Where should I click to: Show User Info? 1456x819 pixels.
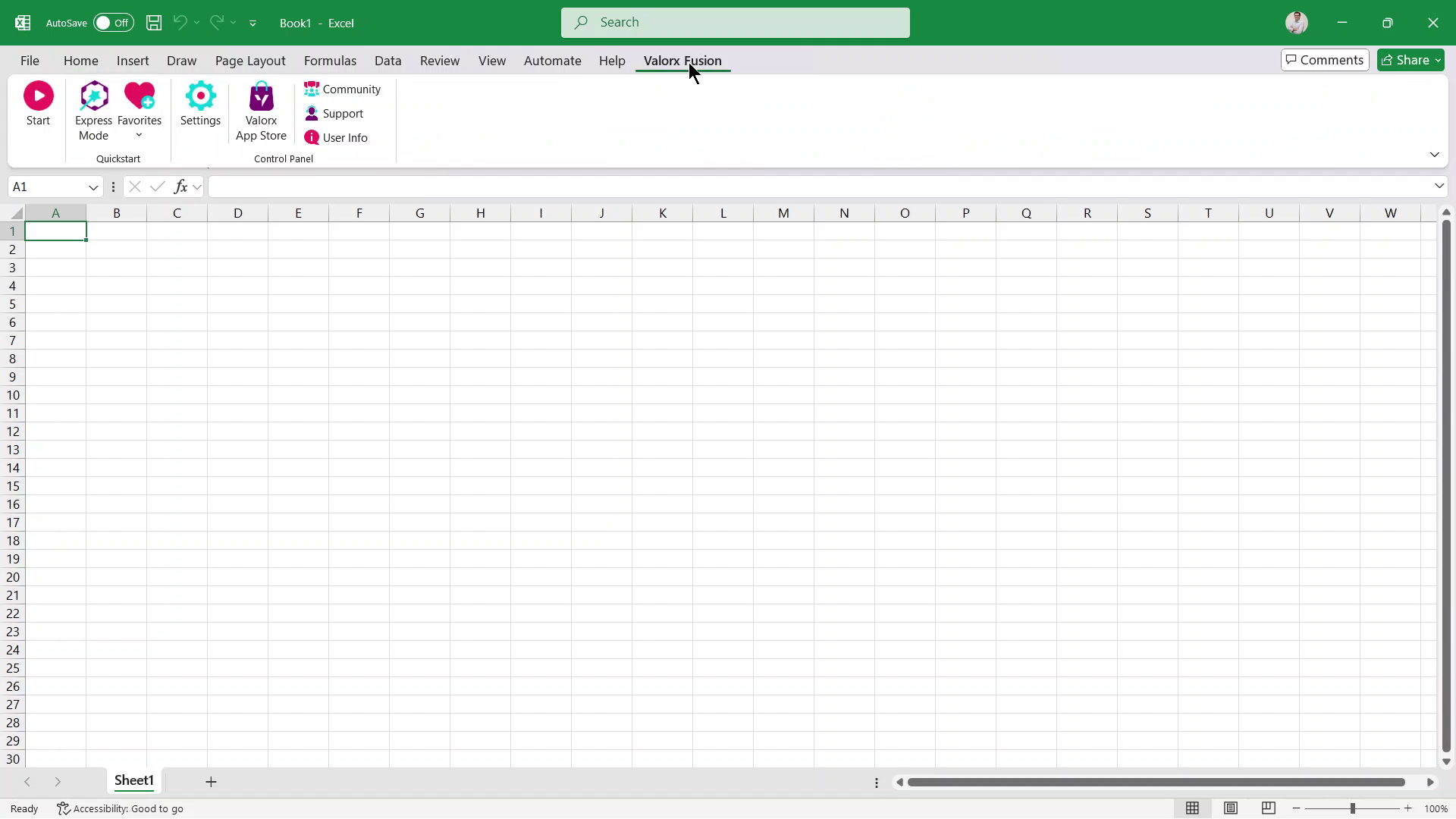pos(336,138)
